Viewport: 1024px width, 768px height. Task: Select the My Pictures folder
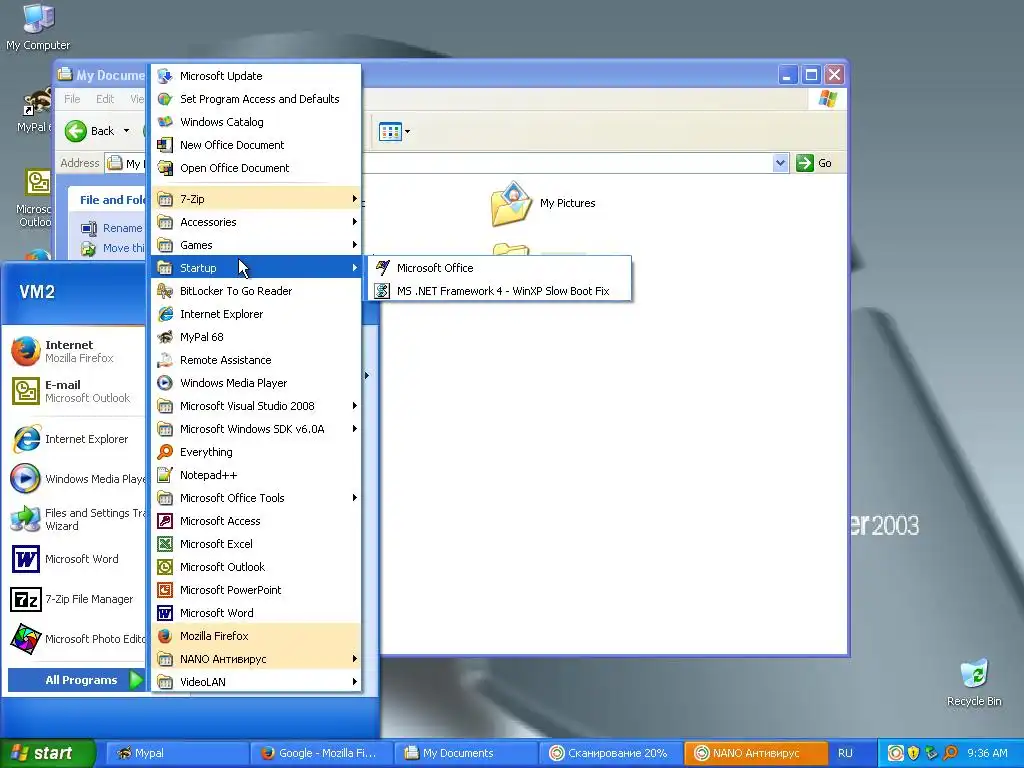pyautogui.click(x=543, y=203)
